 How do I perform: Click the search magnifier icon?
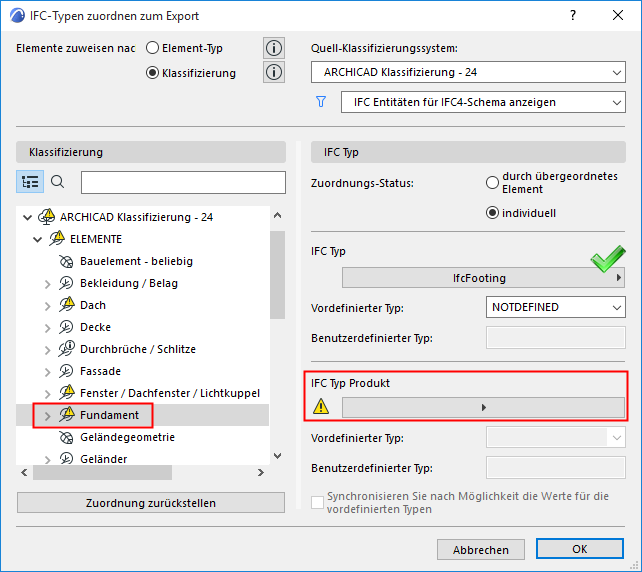[57, 181]
